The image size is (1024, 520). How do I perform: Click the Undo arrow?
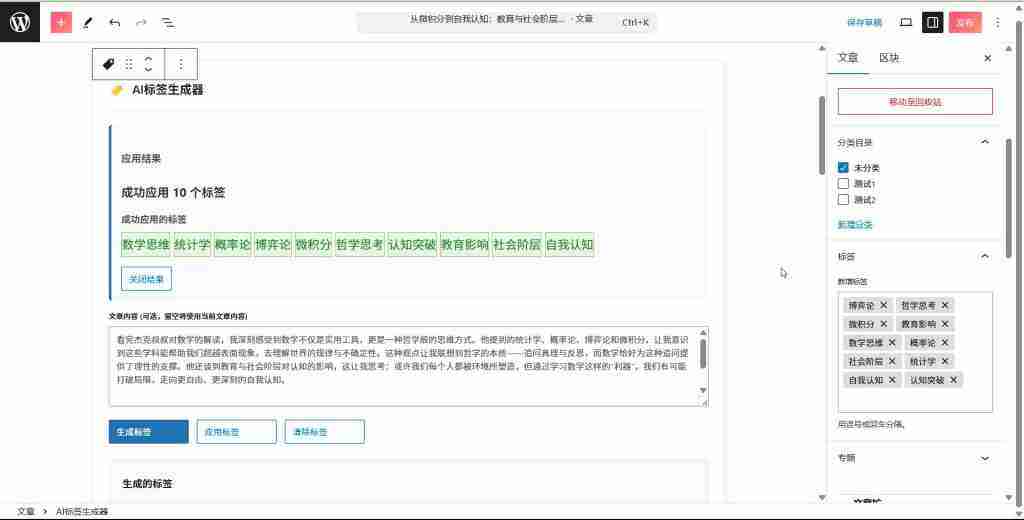tap(115, 22)
